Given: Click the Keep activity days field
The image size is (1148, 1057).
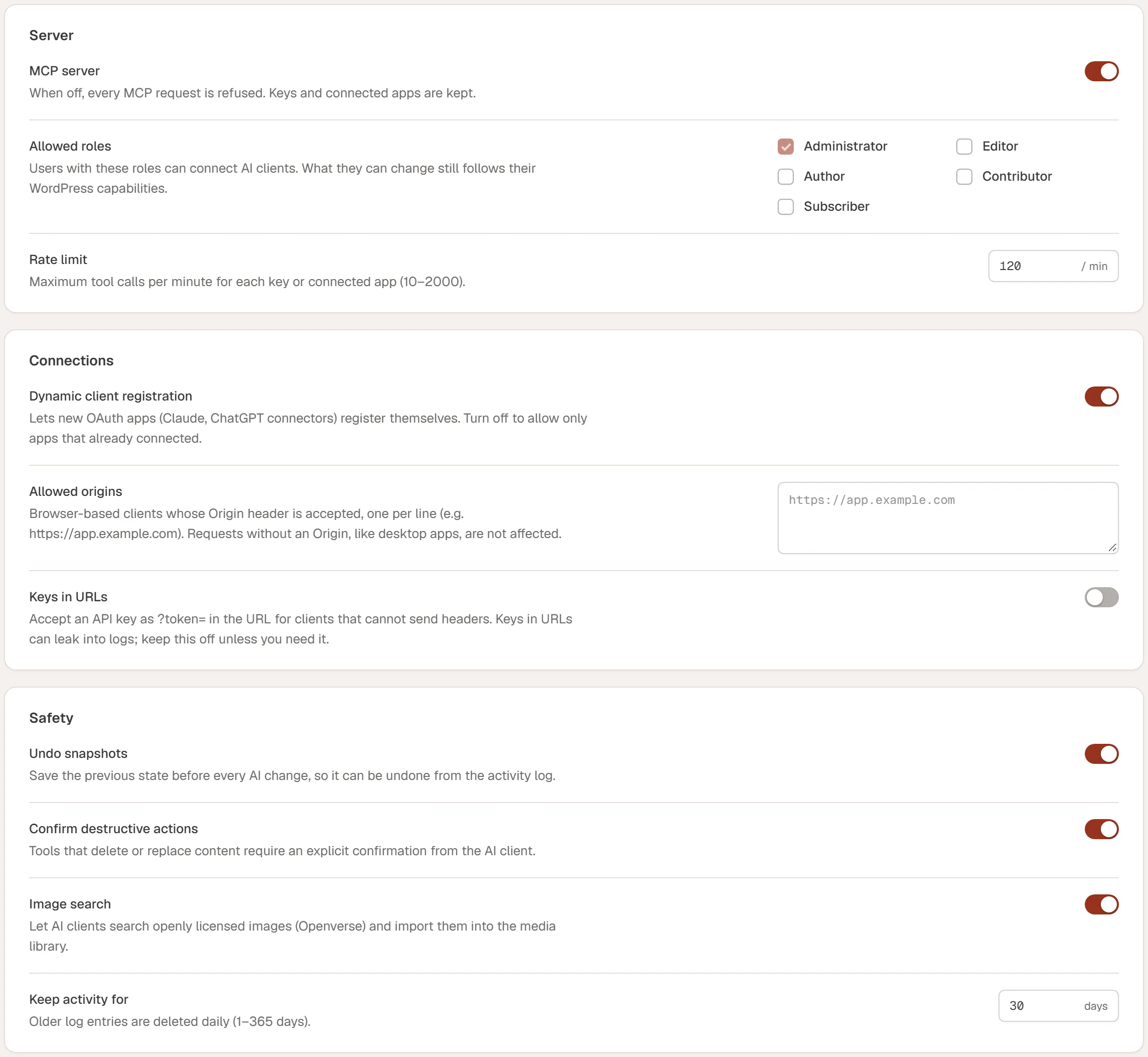Looking at the screenshot, I should pos(1058,1005).
